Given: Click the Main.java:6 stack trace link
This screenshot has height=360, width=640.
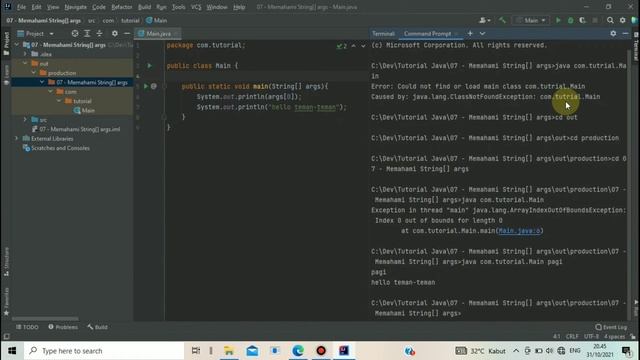Looking at the screenshot, I should pos(520,231).
